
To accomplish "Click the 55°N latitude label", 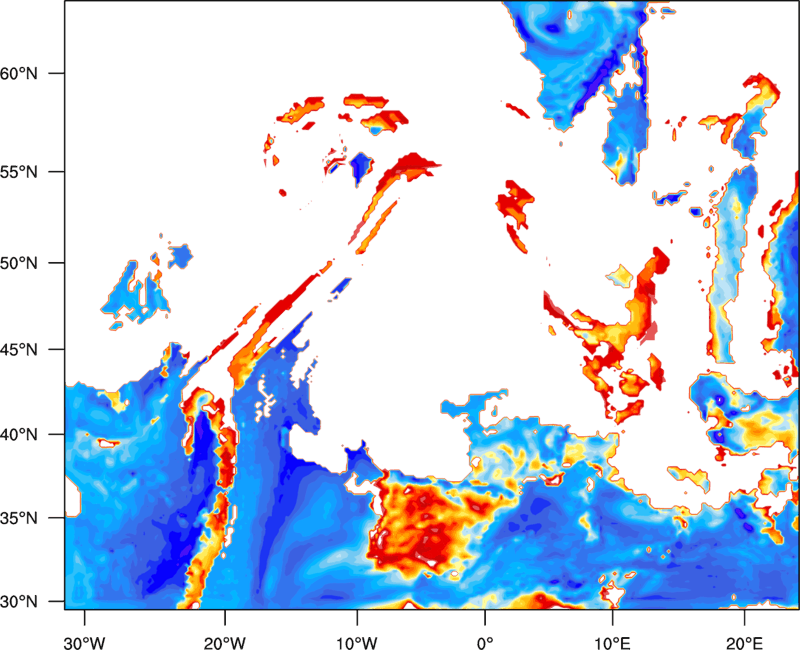I will point(19,172).
